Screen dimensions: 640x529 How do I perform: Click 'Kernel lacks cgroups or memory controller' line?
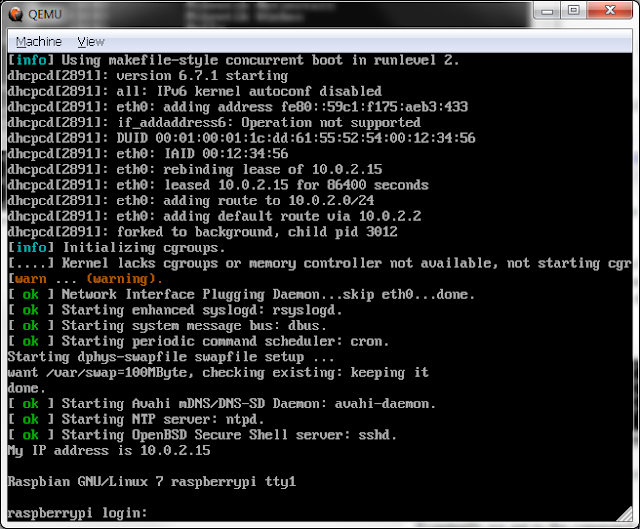pyautogui.click(x=320, y=263)
